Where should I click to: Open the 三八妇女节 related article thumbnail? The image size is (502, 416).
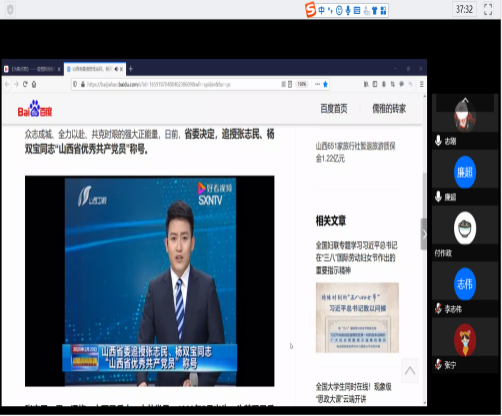click(x=357, y=318)
